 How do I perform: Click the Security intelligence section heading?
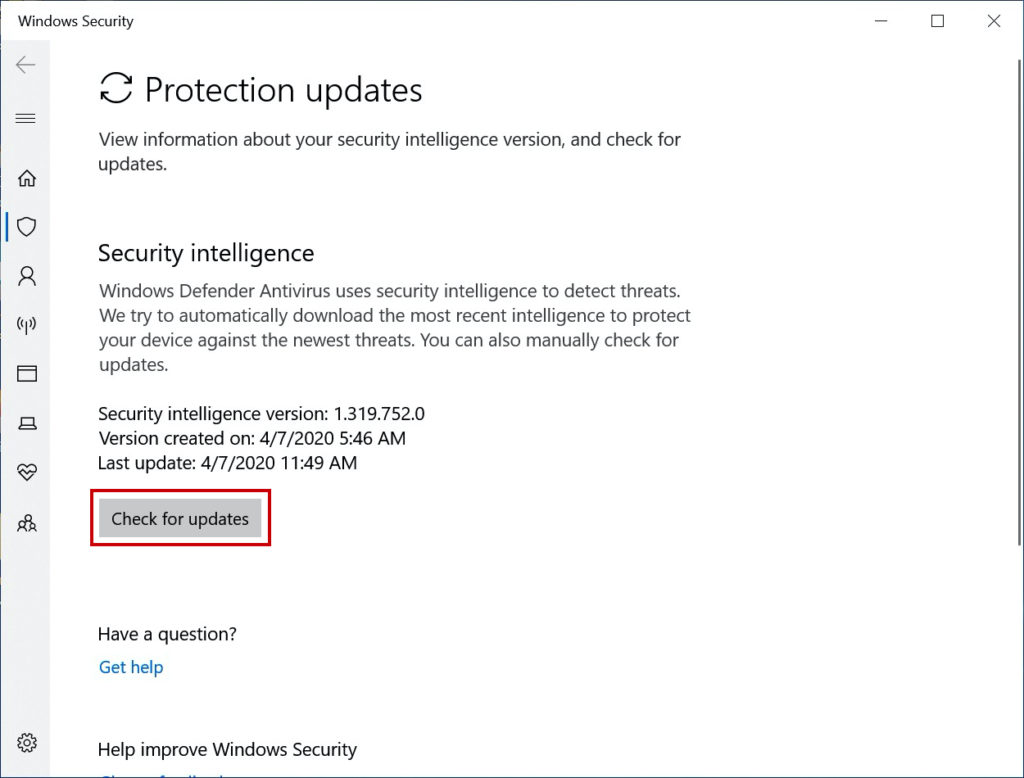coord(205,253)
